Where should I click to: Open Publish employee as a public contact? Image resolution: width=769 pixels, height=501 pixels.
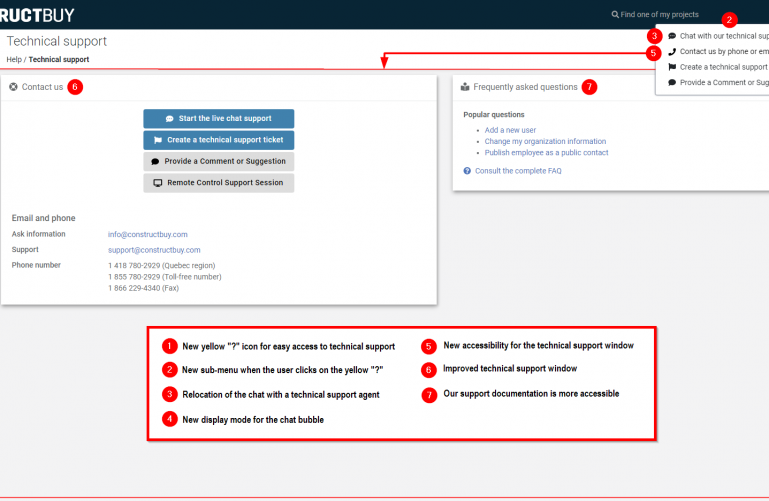[x=546, y=152]
